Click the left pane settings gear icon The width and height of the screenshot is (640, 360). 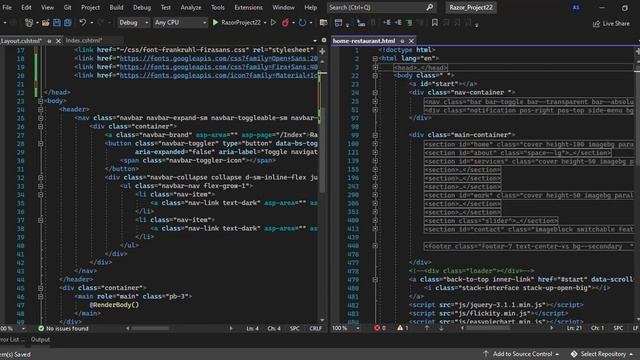point(324,40)
